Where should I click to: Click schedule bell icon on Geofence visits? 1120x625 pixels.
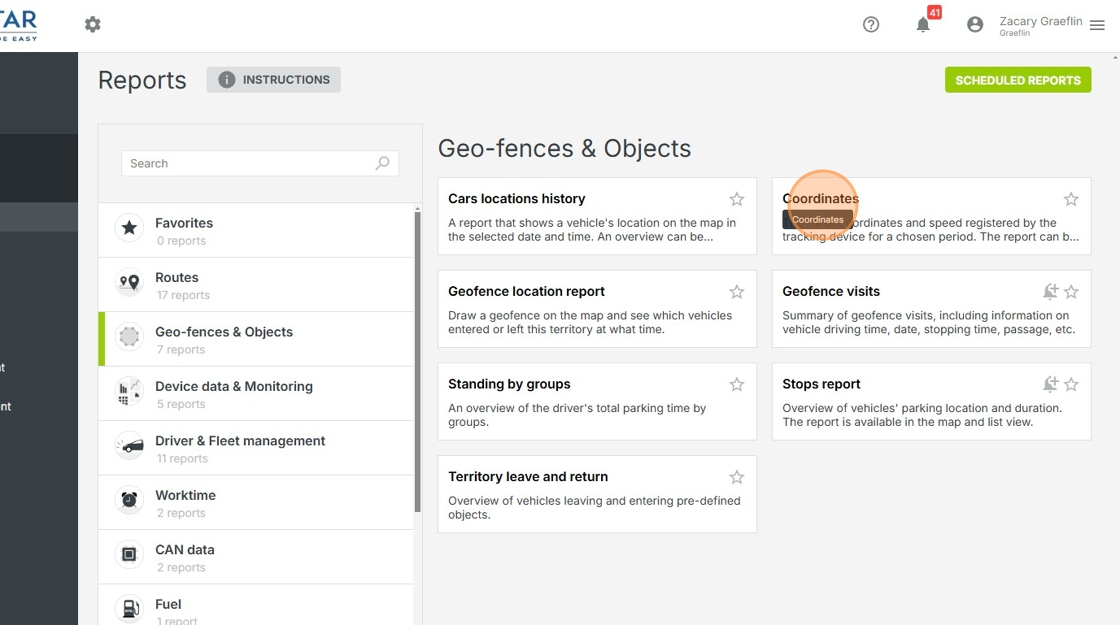click(1050, 292)
